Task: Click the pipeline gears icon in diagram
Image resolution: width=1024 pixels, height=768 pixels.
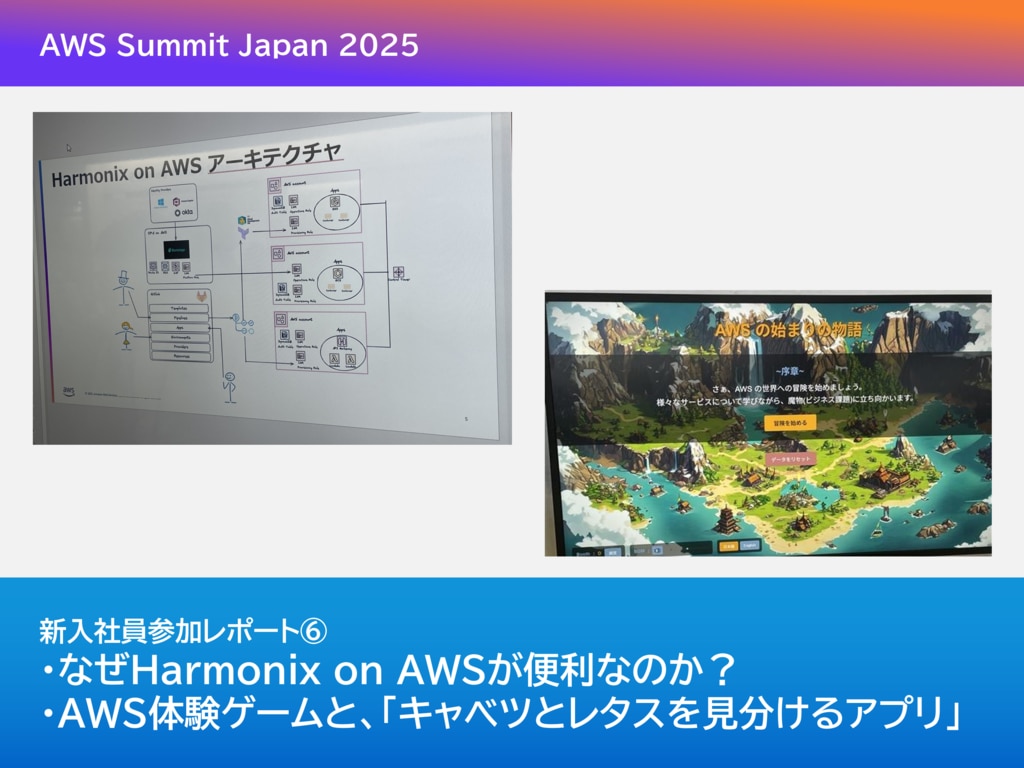Action: tap(244, 325)
